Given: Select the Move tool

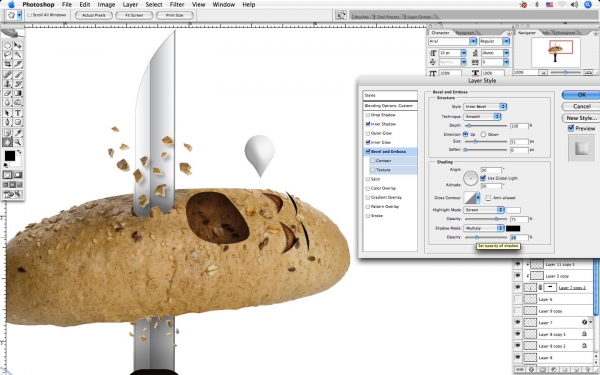Looking at the screenshot, I should [18, 45].
